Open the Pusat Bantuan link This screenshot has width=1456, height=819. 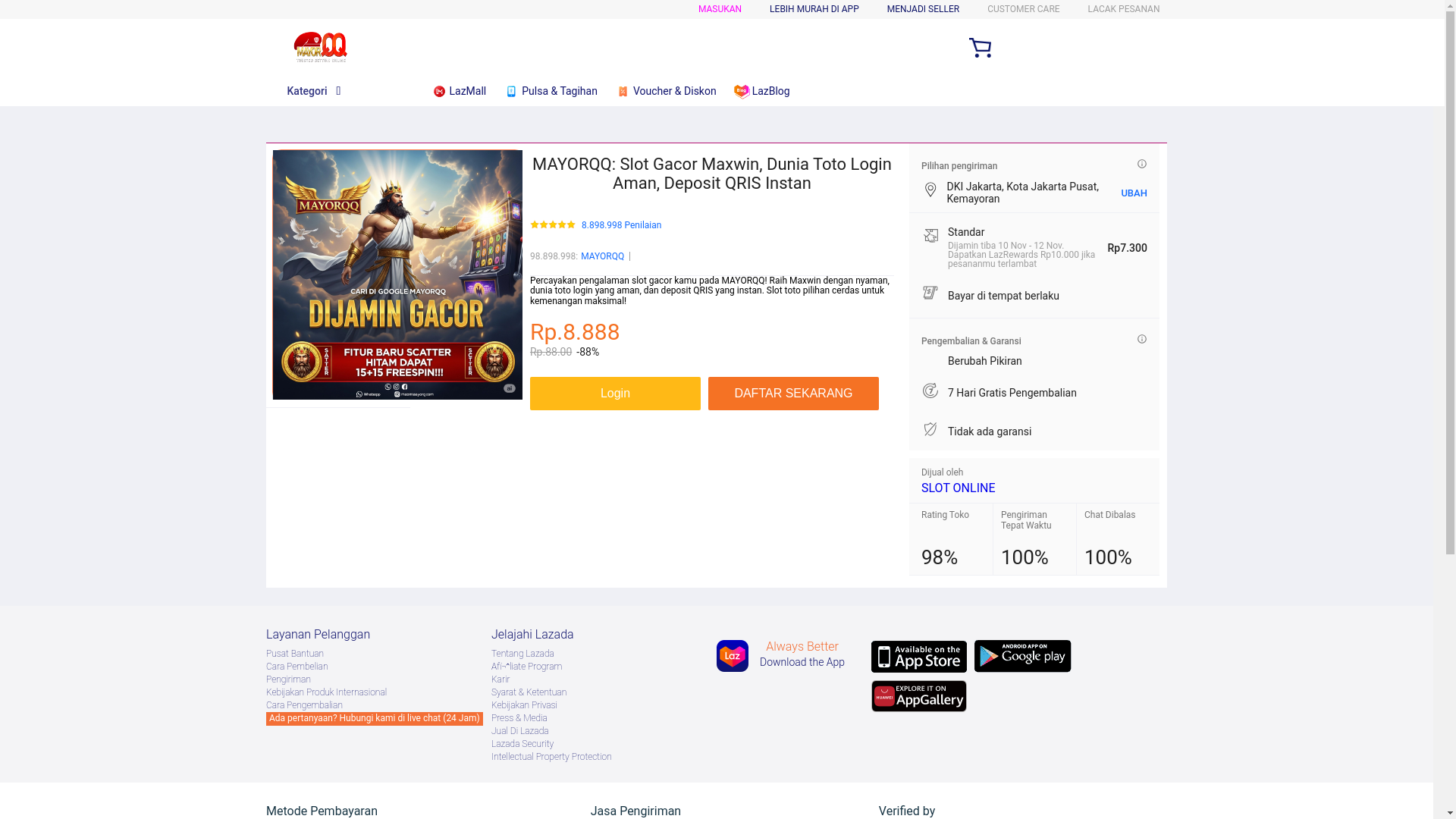point(294,654)
